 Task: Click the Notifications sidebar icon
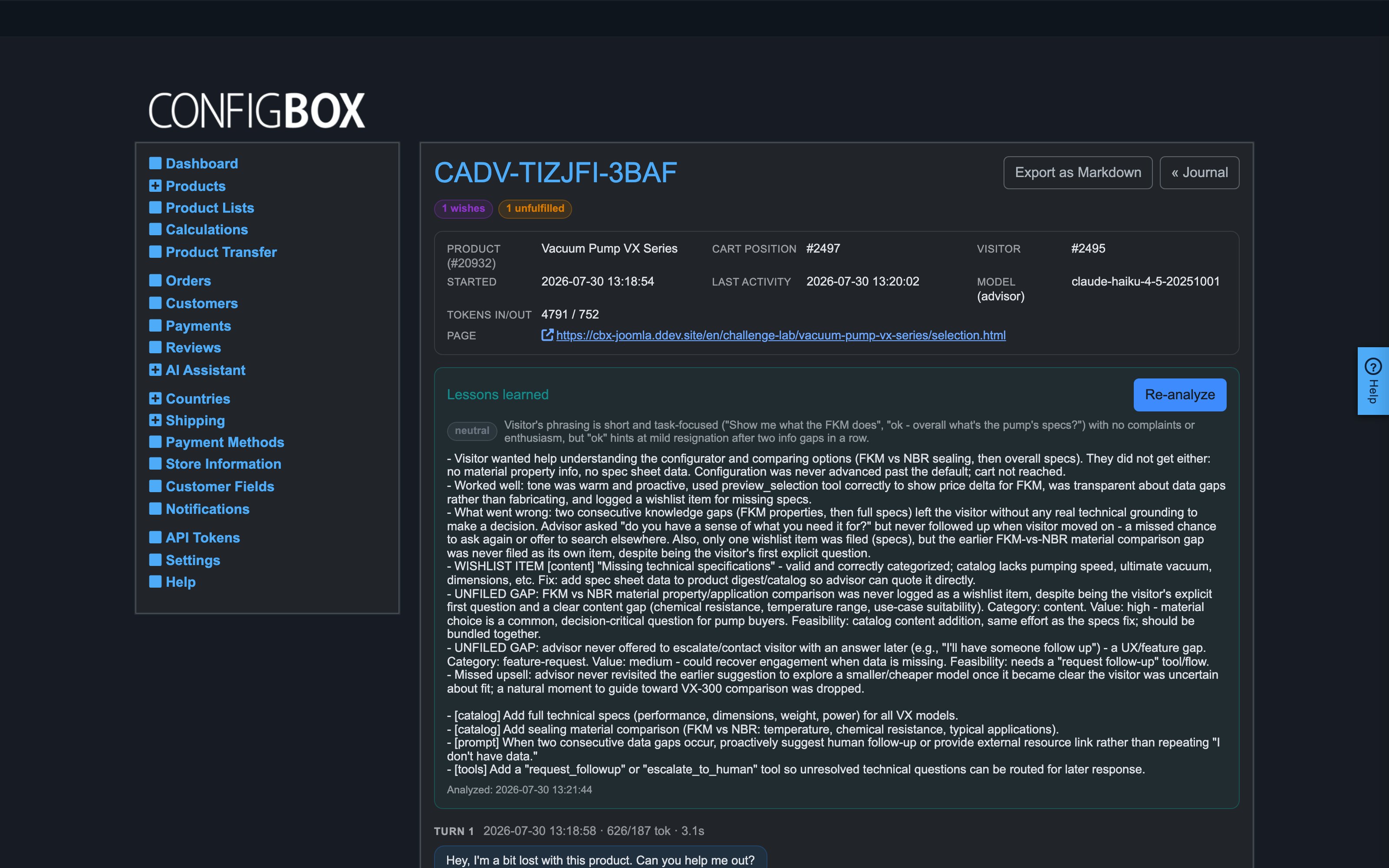(155, 509)
